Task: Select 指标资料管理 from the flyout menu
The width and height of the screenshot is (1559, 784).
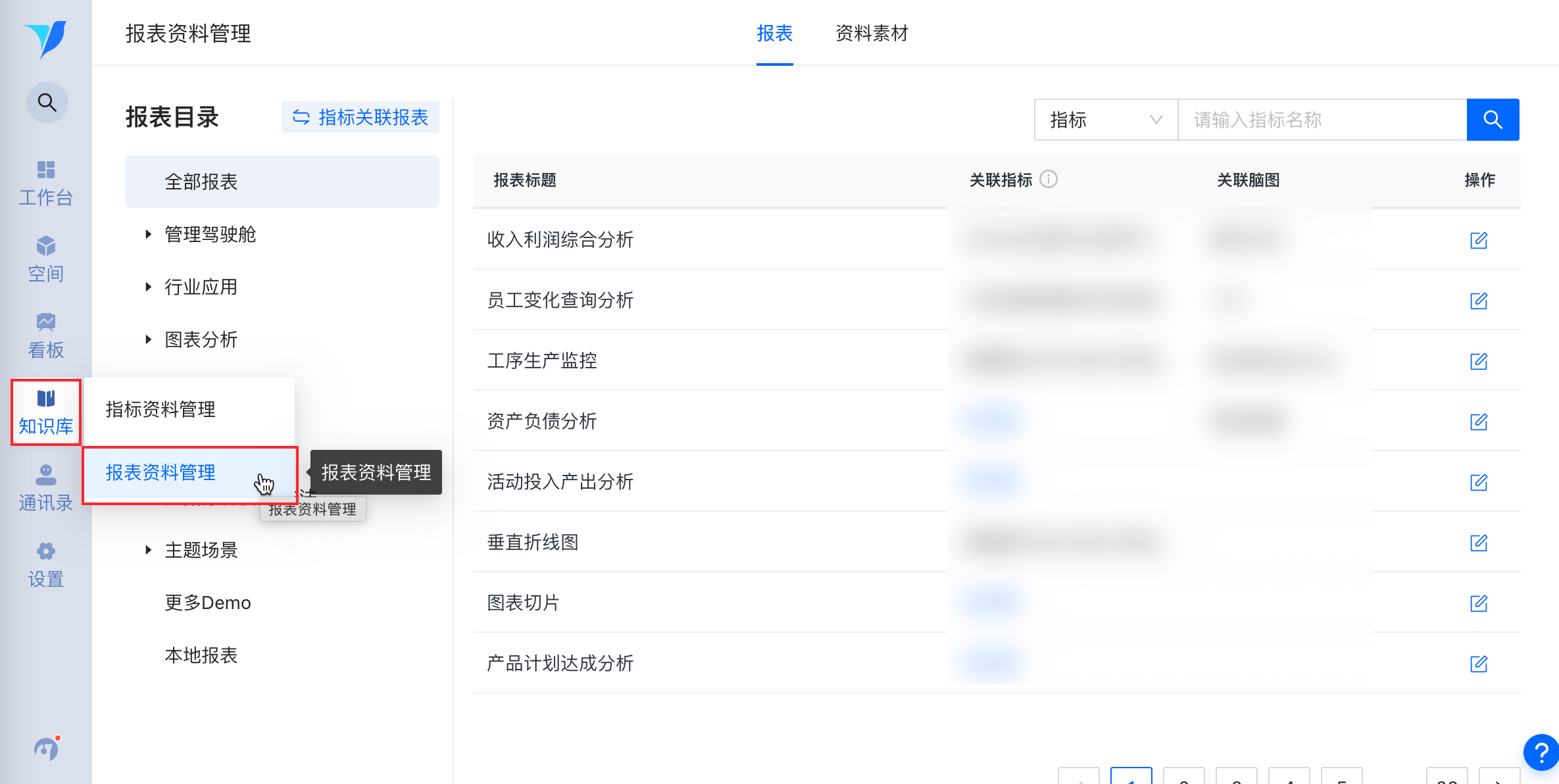Action: pos(161,409)
